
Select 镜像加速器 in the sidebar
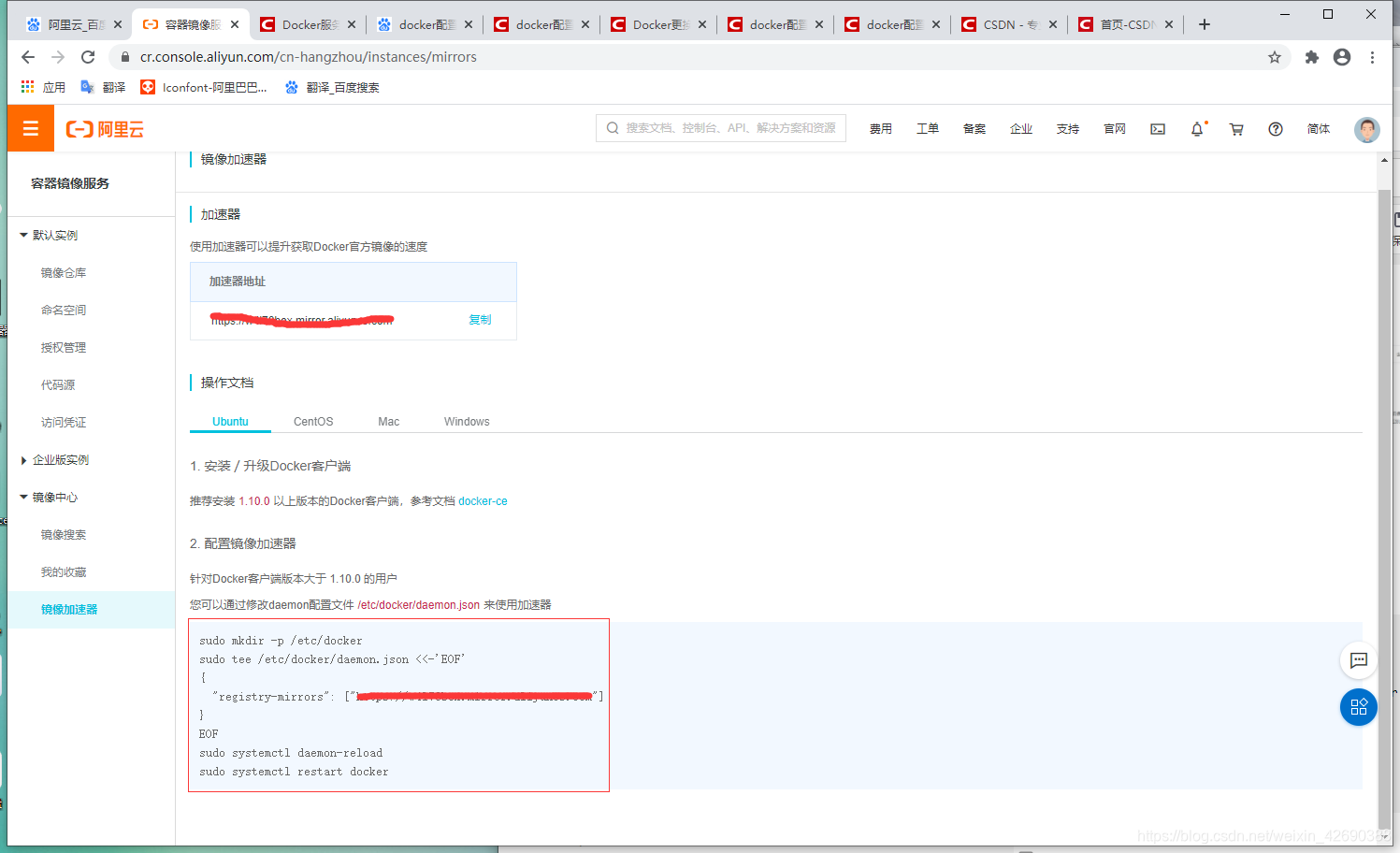[x=92, y=609]
